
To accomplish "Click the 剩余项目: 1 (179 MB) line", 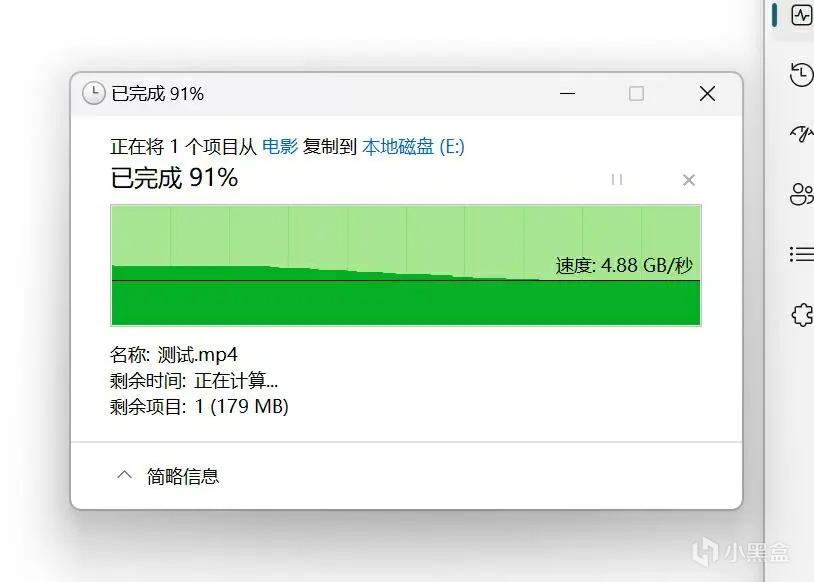I will coord(199,407).
